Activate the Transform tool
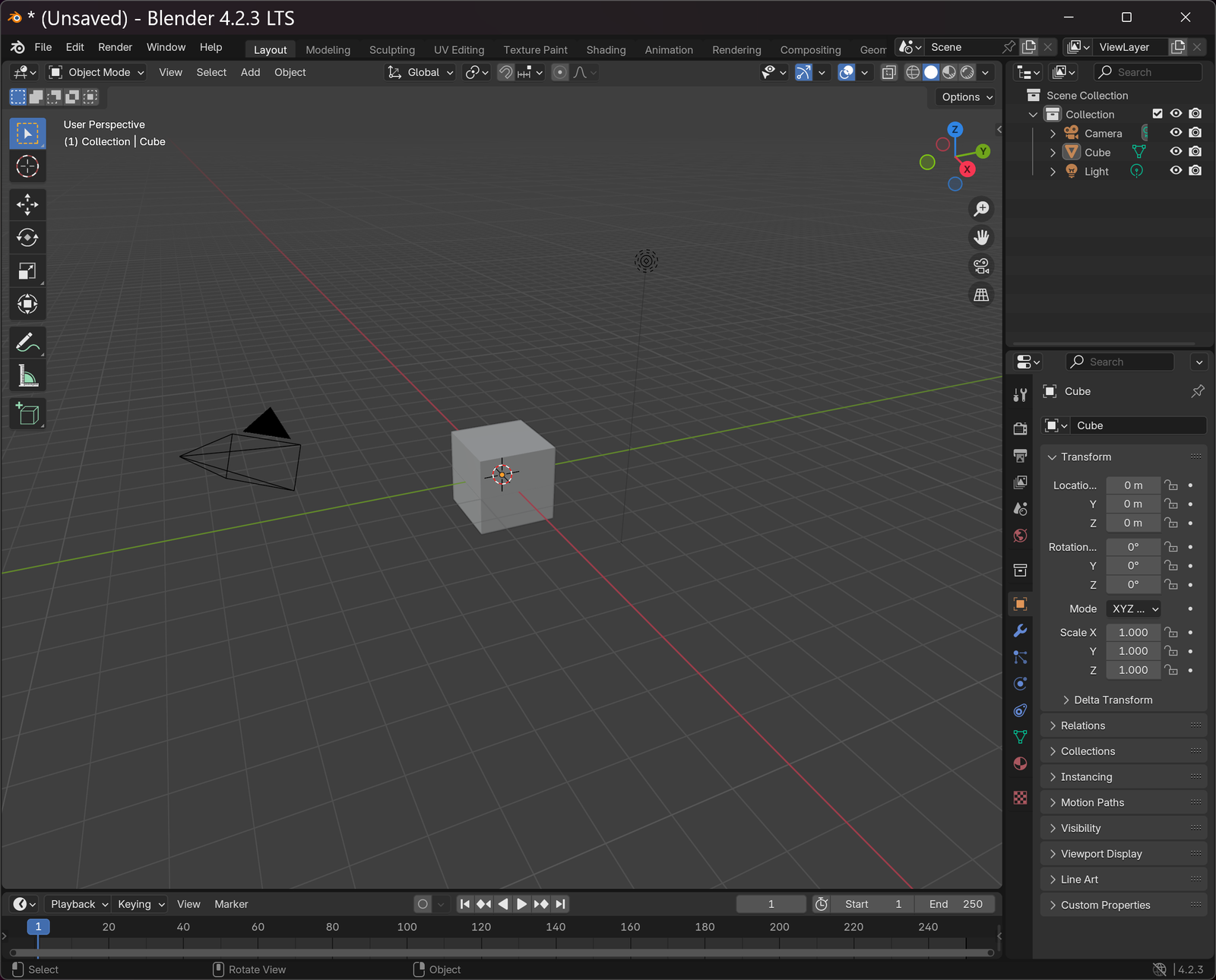This screenshot has width=1216, height=980. (x=27, y=305)
